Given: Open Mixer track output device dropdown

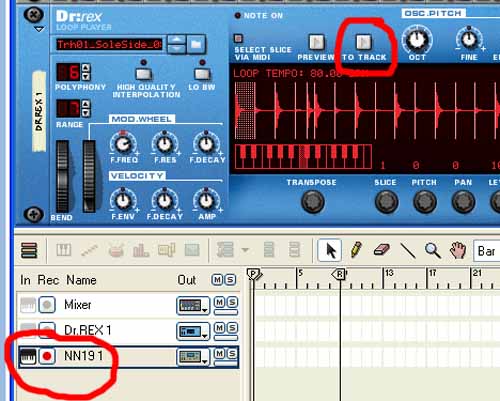Looking at the screenshot, I should (193, 306).
